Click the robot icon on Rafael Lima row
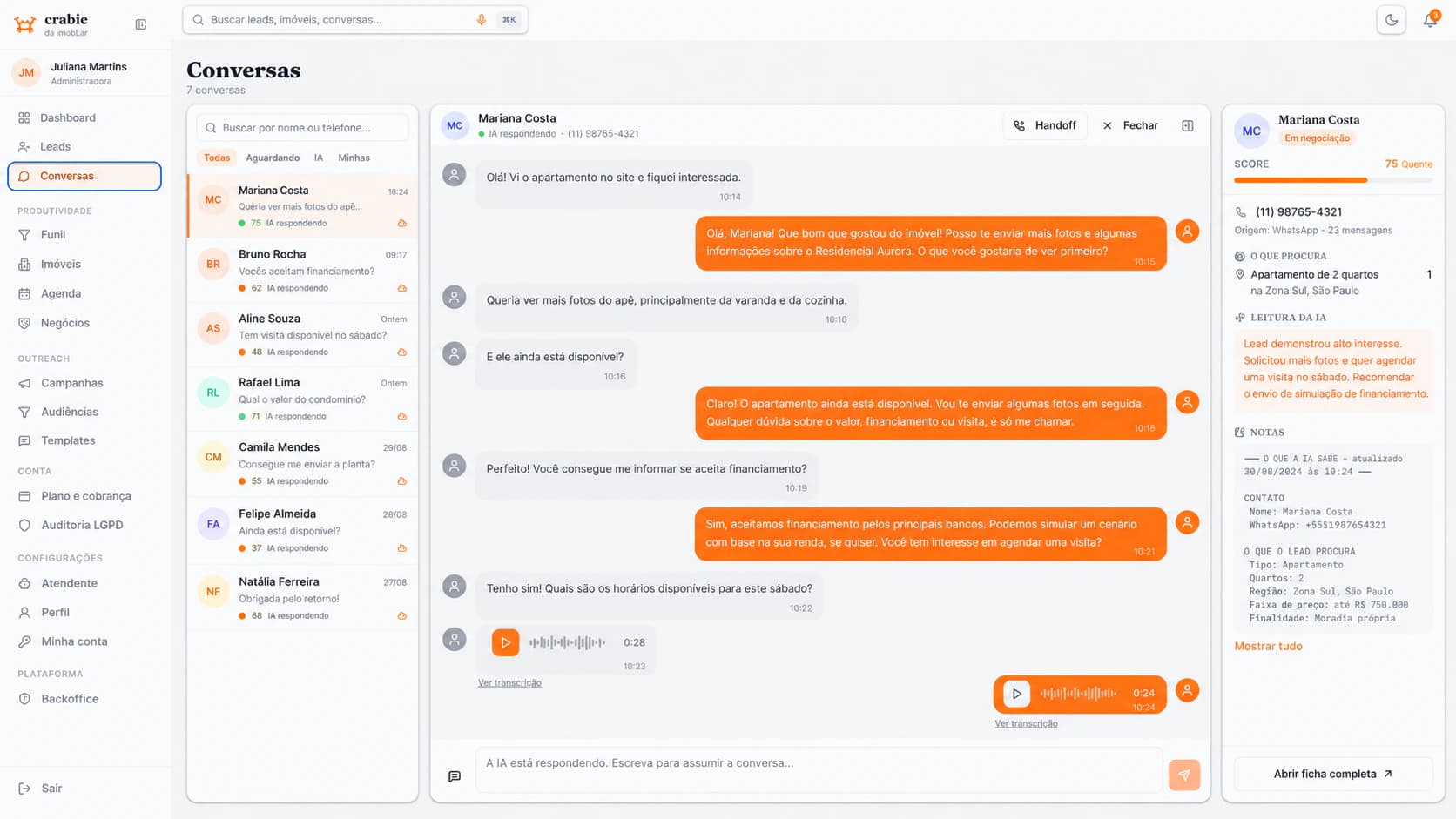This screenshot has width=1456, height=819. pyautogui.click(x=402, y=417)
